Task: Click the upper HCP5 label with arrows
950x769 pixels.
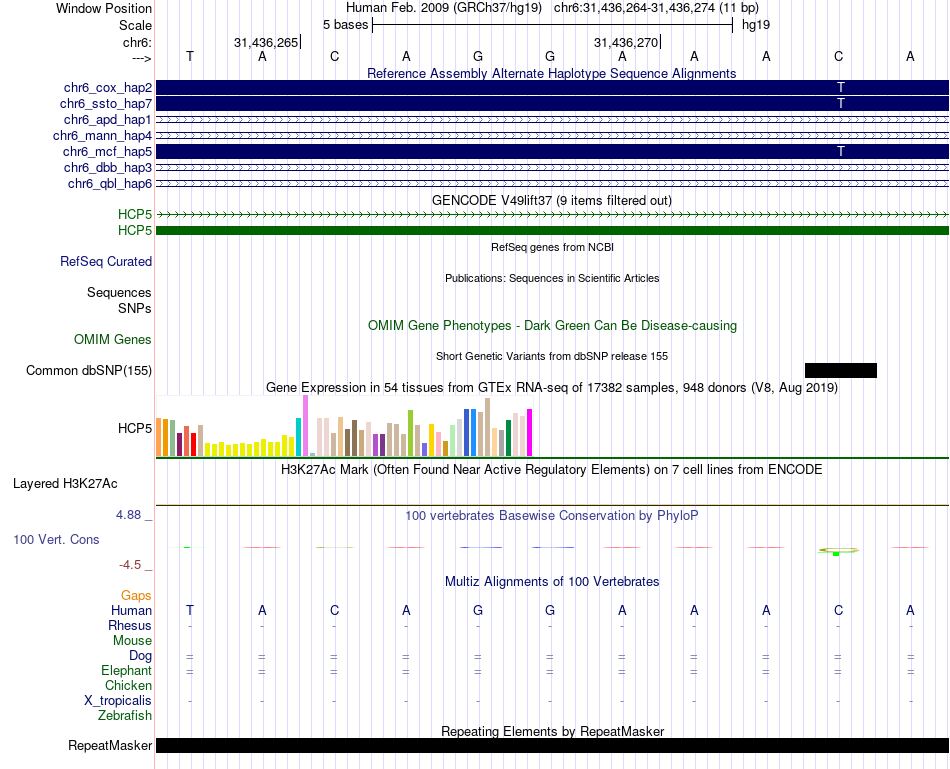Action: click(x=135, y=215)
